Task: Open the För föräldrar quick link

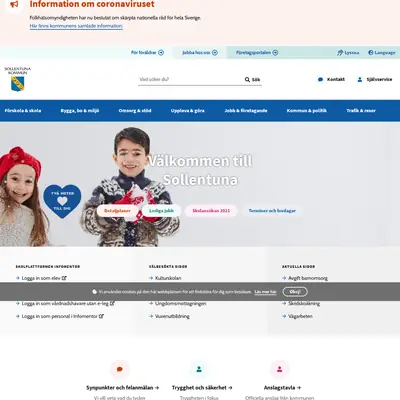Action: click(144, 52)
